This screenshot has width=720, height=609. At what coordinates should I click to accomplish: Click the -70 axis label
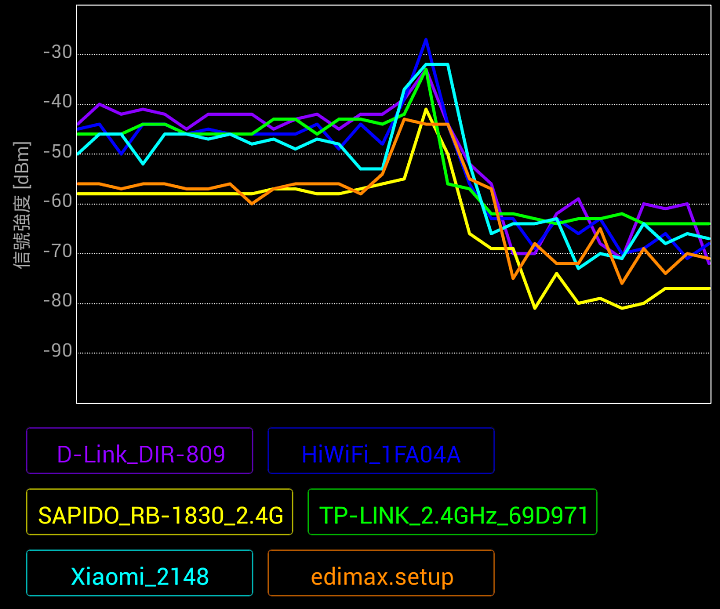coord(58,251)
